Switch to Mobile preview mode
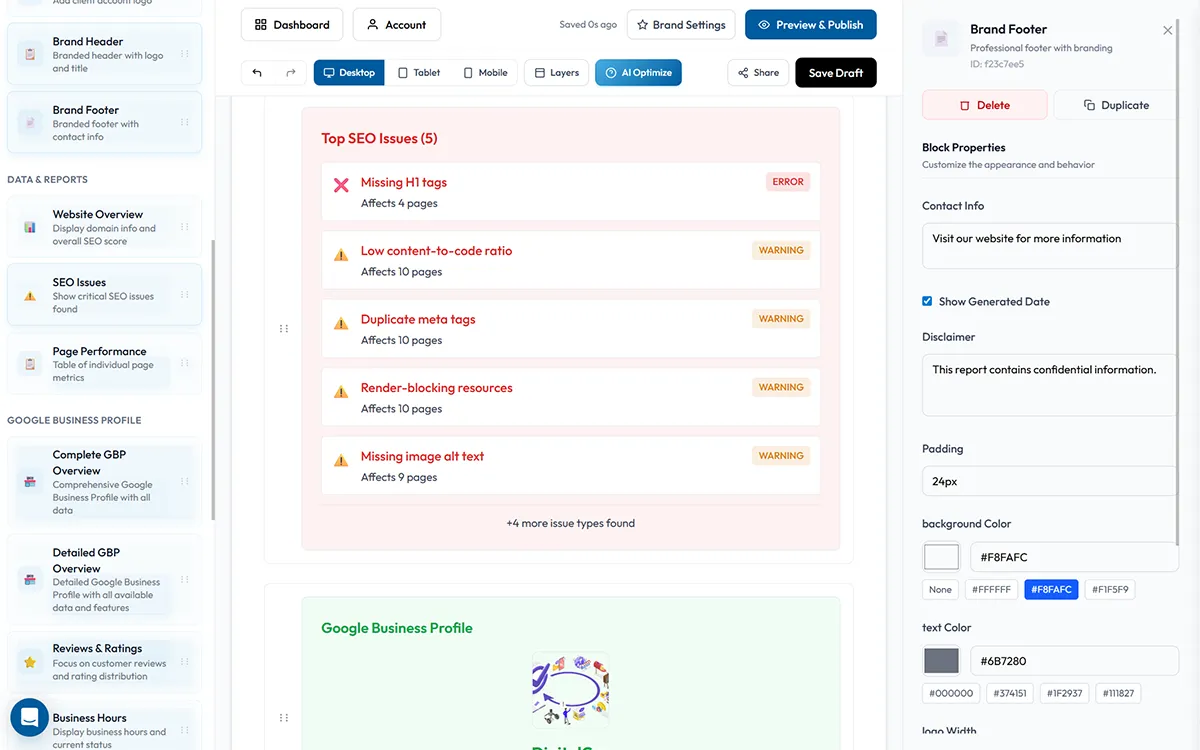Viewport: 1200px width, 750px height. coord(484,73)
